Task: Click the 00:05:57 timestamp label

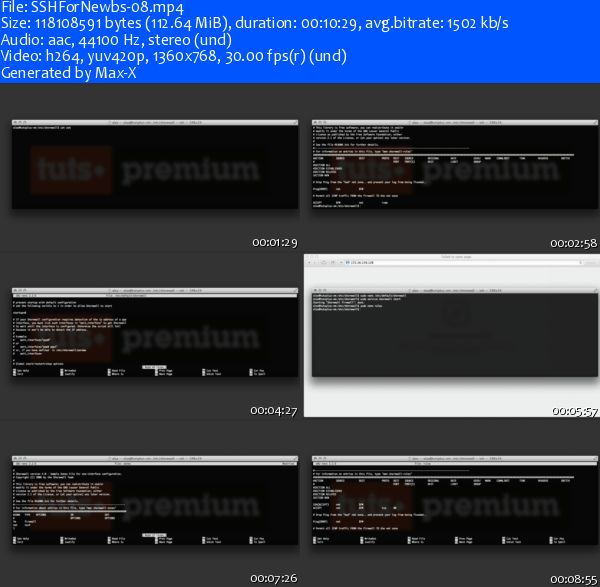Action: point(575,411)
